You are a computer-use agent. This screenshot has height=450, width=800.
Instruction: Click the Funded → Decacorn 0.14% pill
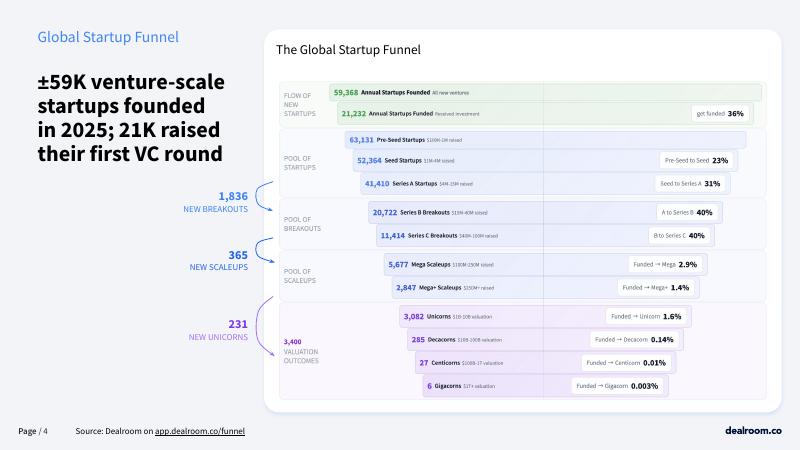click(634, 339)
